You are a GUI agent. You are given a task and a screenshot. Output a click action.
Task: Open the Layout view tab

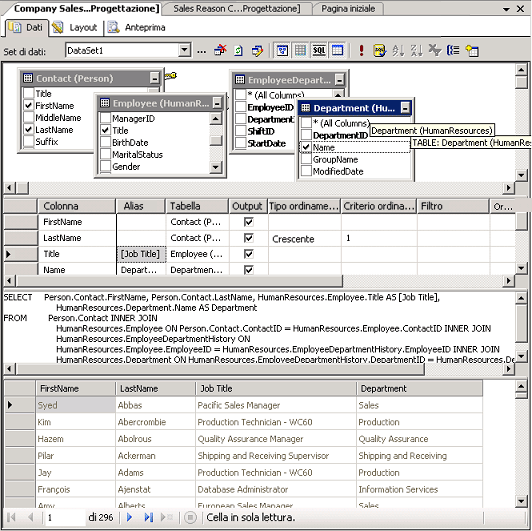click(75, 27)
